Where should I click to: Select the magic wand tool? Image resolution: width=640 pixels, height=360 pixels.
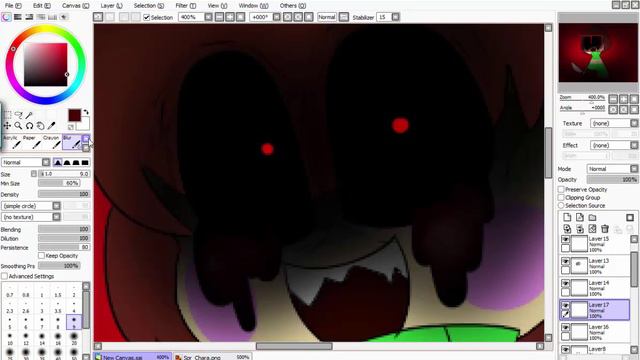pyautogui.click(x=29, y=116)
